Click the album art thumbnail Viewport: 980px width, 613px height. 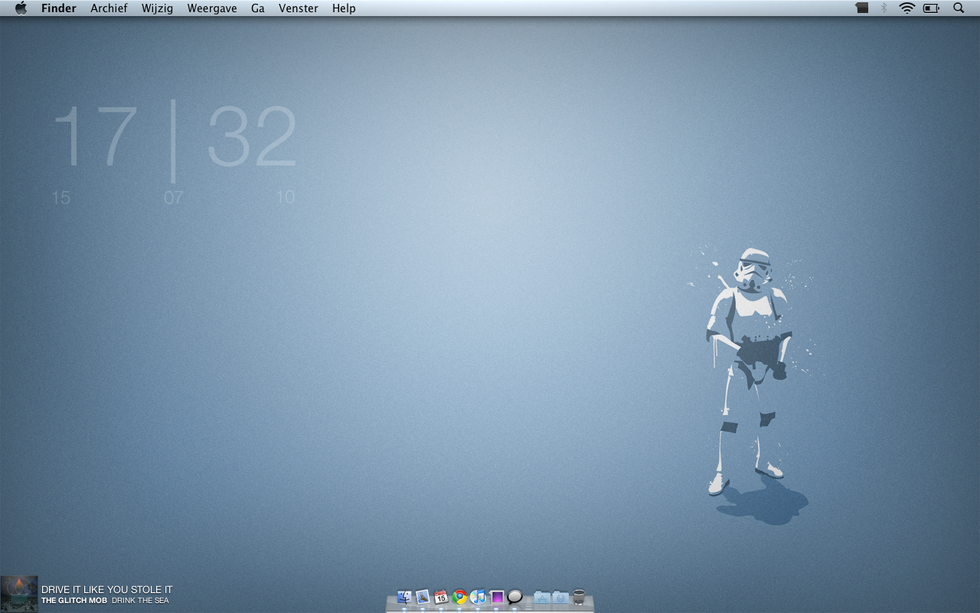[x=19, y=594]
